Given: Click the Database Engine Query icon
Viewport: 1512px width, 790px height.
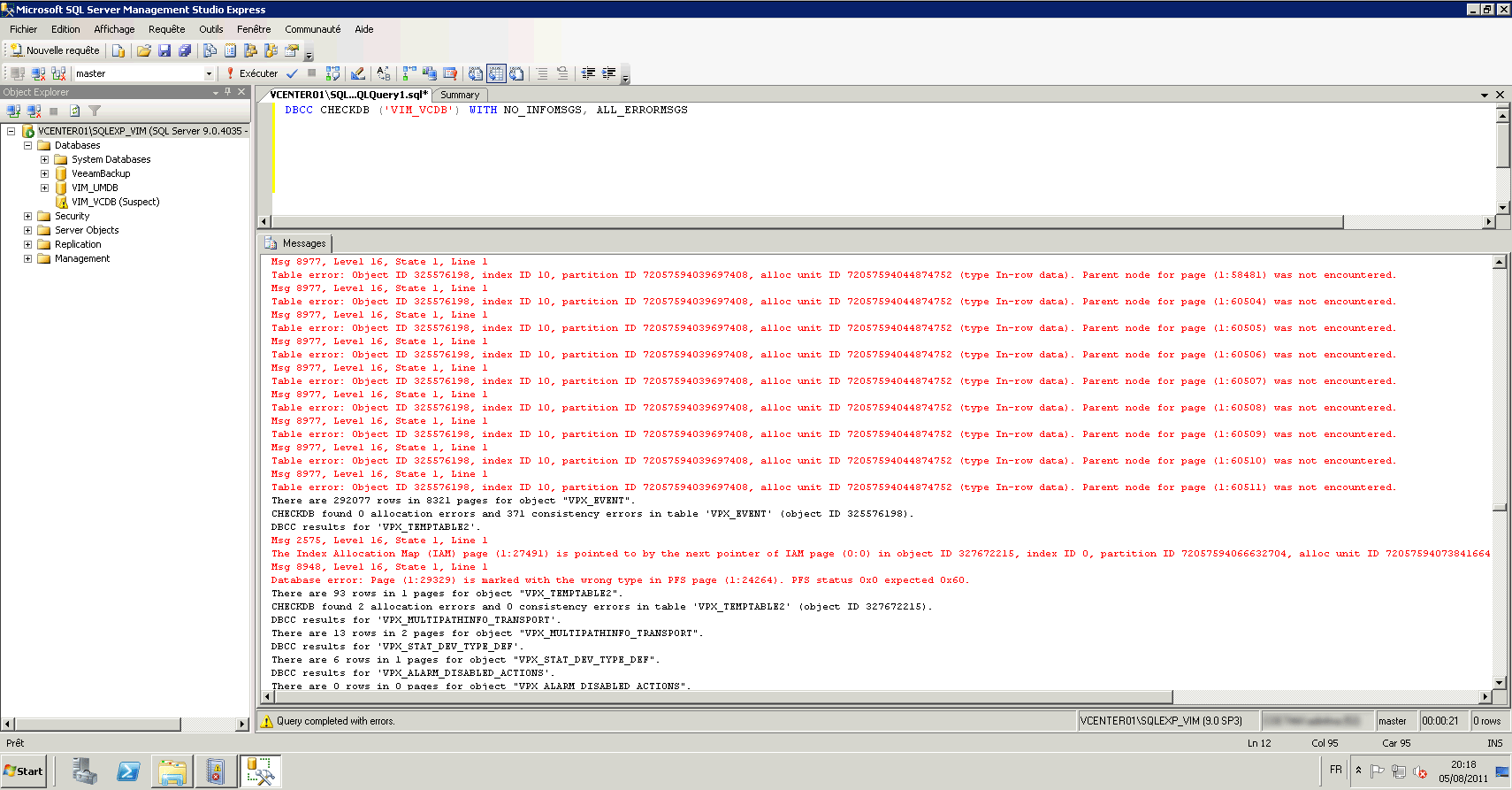Looking at the screenshot, I should pyautogui.click(x=118, y=50).
